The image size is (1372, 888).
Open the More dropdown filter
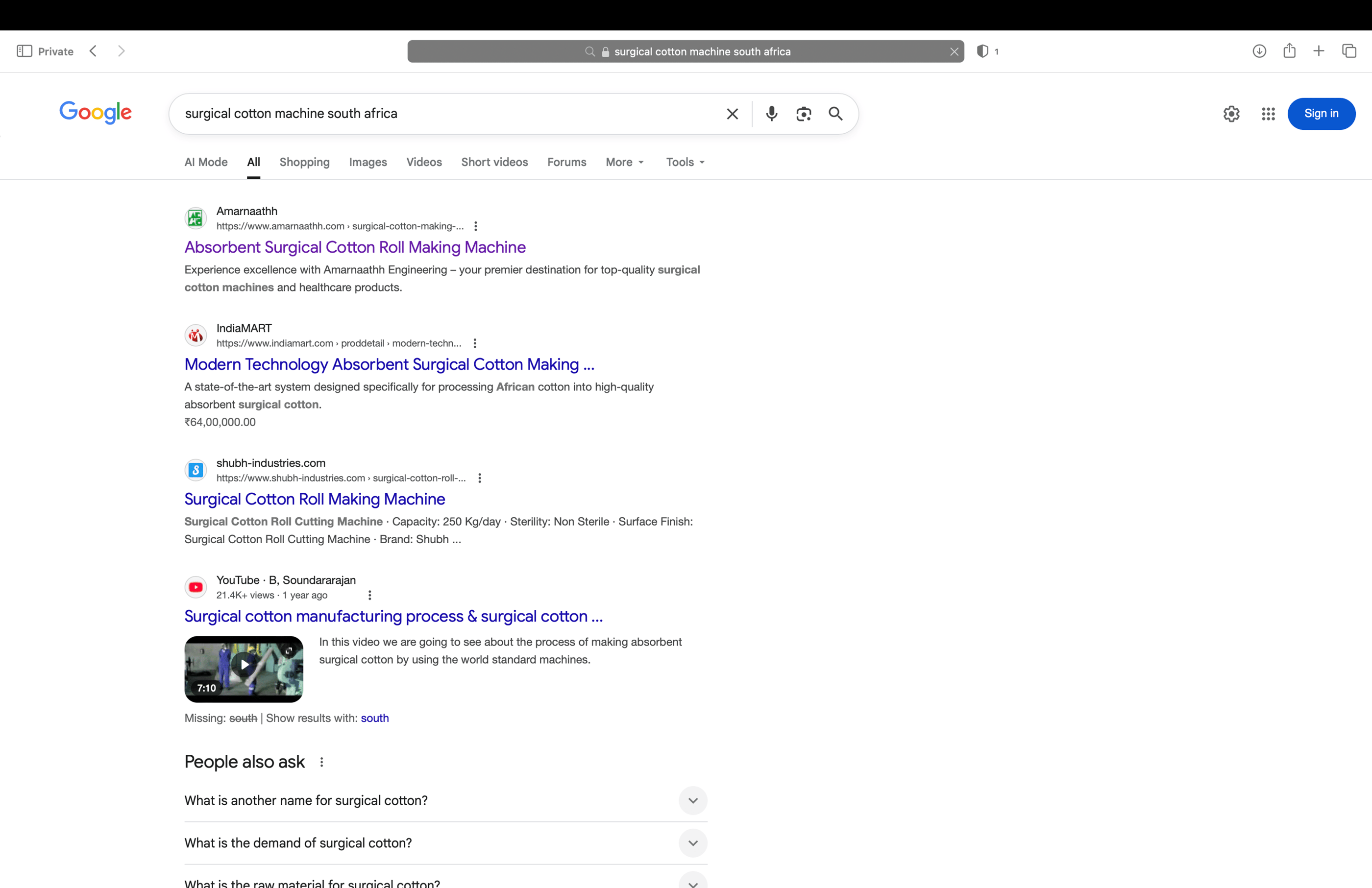tap(624, 162)
